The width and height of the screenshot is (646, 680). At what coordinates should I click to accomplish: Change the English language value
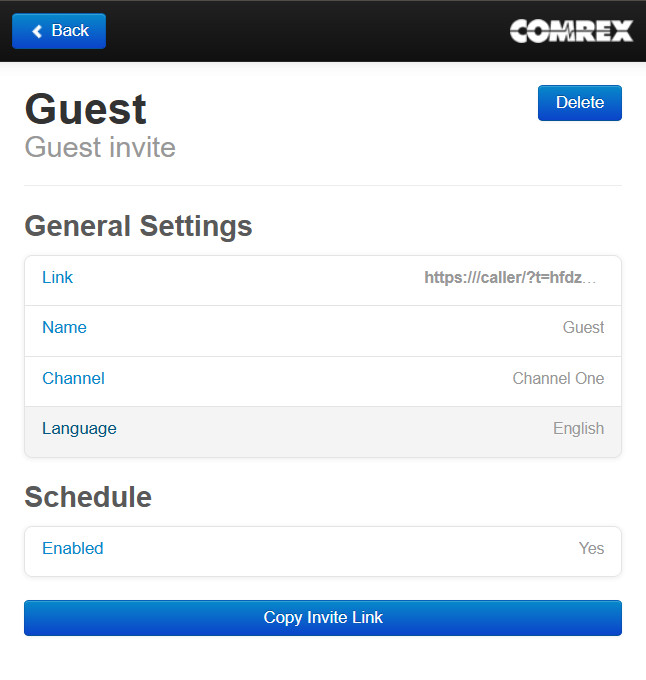[578, 429]
